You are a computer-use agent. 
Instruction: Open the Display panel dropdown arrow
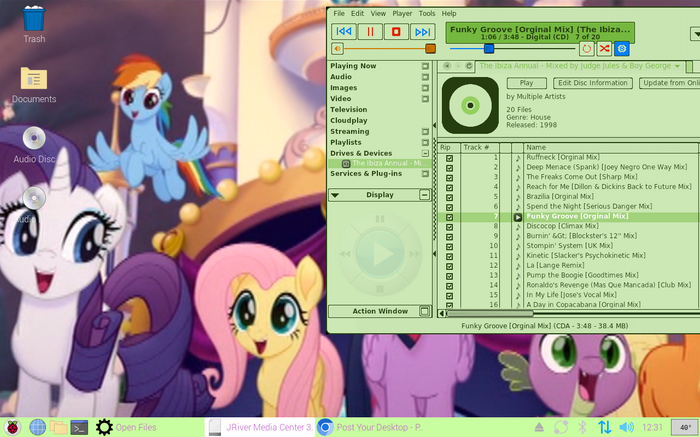pyautogui.click(x=335, y=195)
